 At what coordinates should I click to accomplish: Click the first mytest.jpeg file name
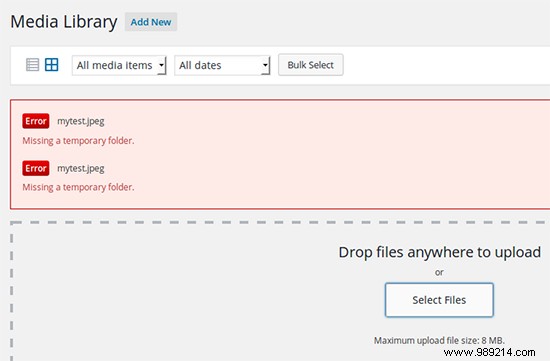81,121
